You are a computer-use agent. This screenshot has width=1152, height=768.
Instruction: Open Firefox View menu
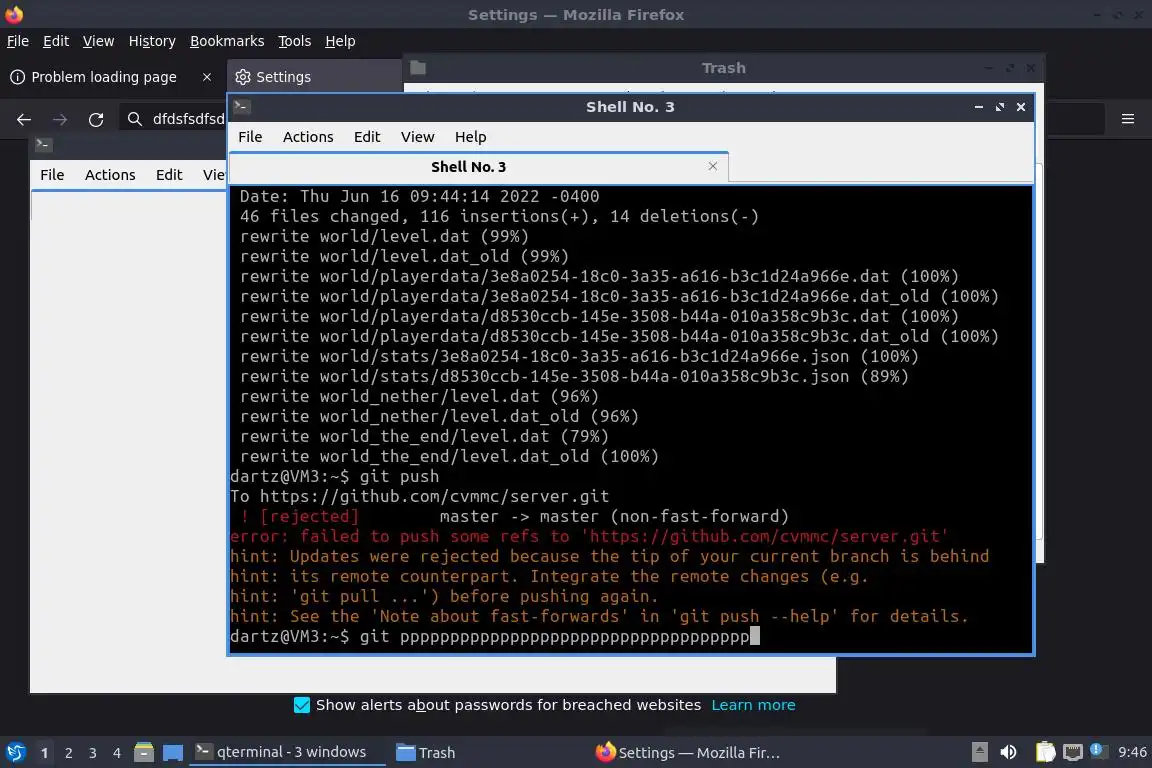[x=98, y=41]
